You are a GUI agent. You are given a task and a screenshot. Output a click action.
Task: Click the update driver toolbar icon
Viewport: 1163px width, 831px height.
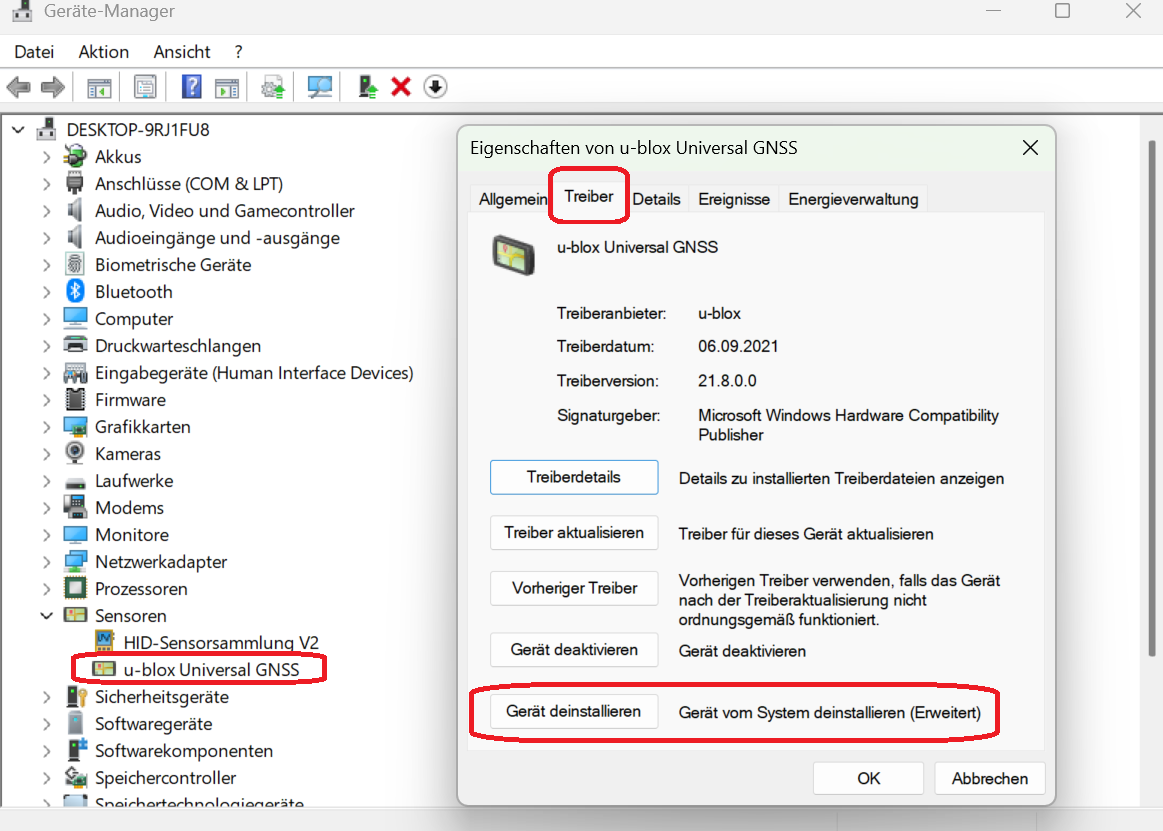(x=368, y=87)
